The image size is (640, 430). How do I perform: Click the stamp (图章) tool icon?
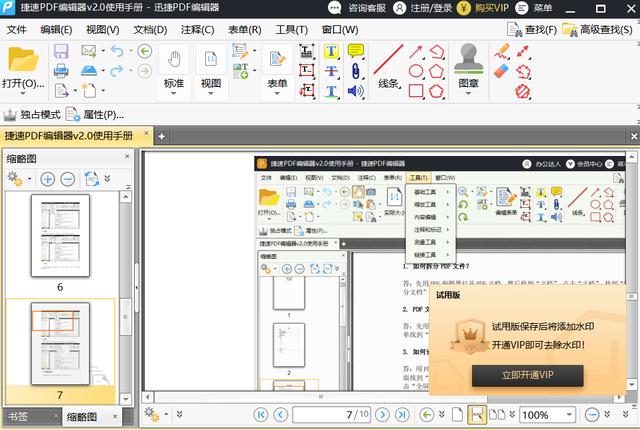pos(466,60)
